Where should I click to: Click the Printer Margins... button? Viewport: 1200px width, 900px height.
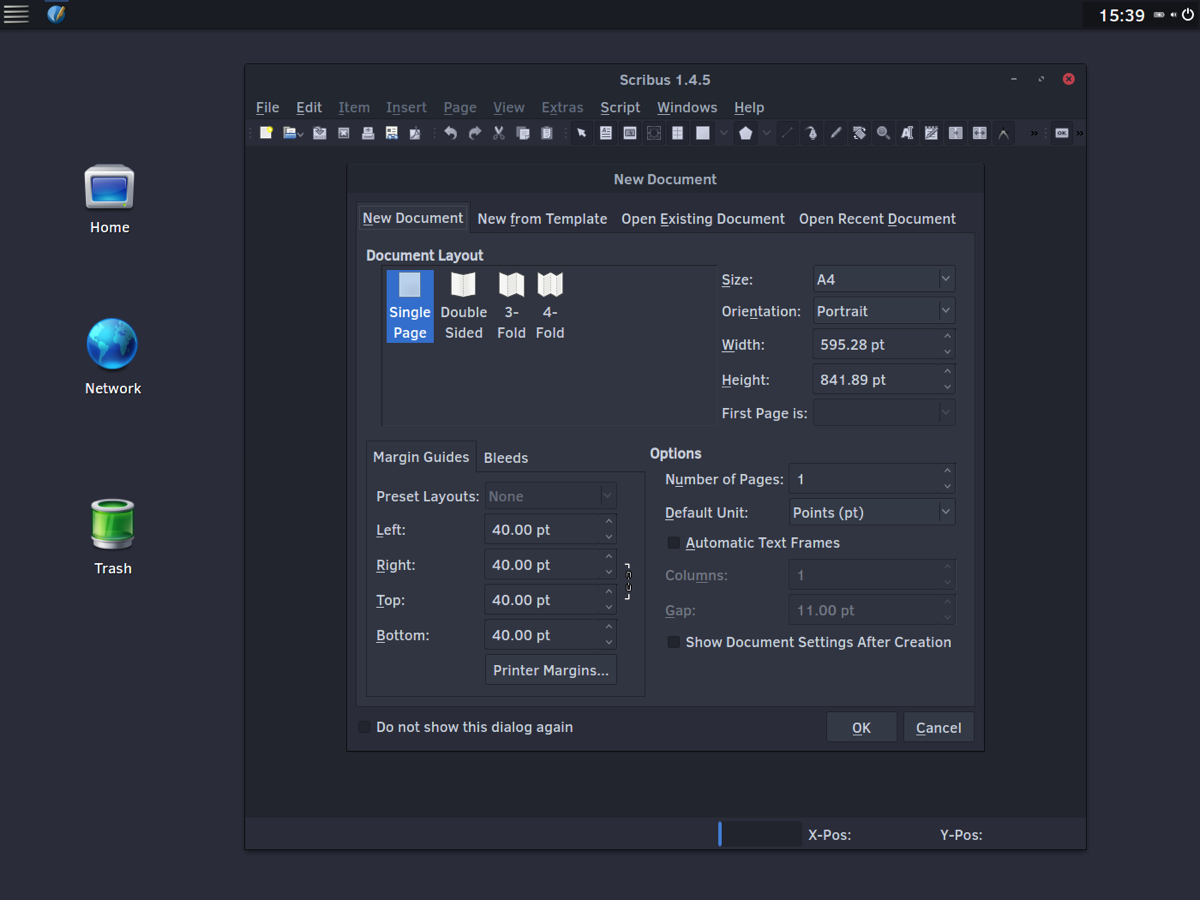(551, 670)
